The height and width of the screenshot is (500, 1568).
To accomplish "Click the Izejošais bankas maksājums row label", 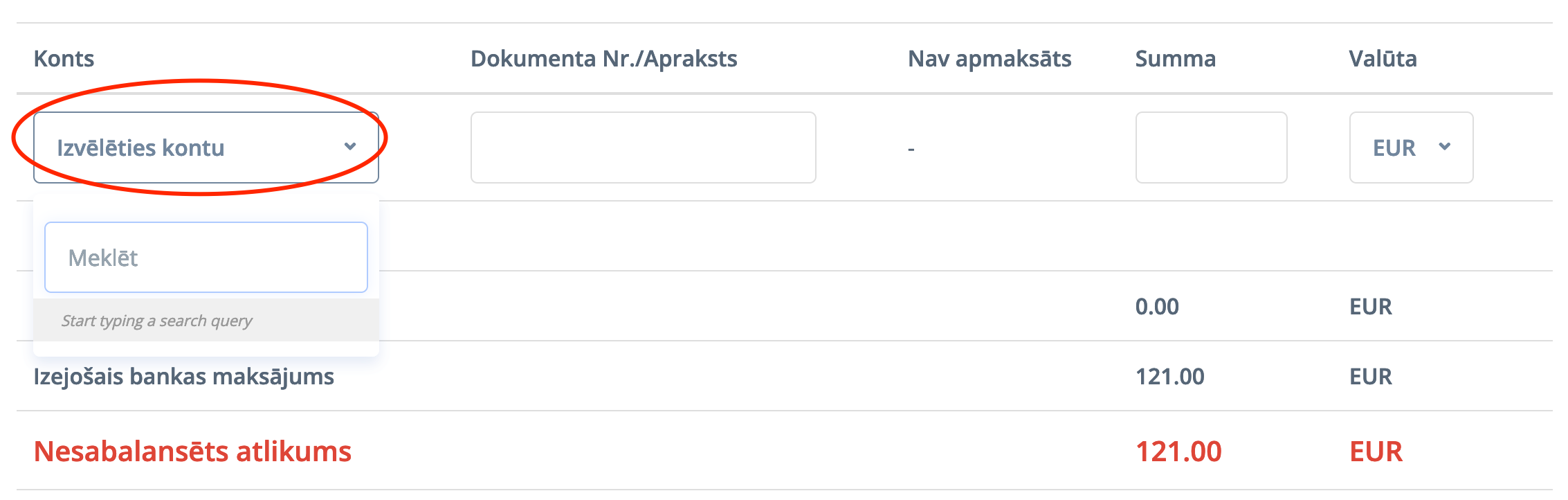I will [x=183, y=377].
